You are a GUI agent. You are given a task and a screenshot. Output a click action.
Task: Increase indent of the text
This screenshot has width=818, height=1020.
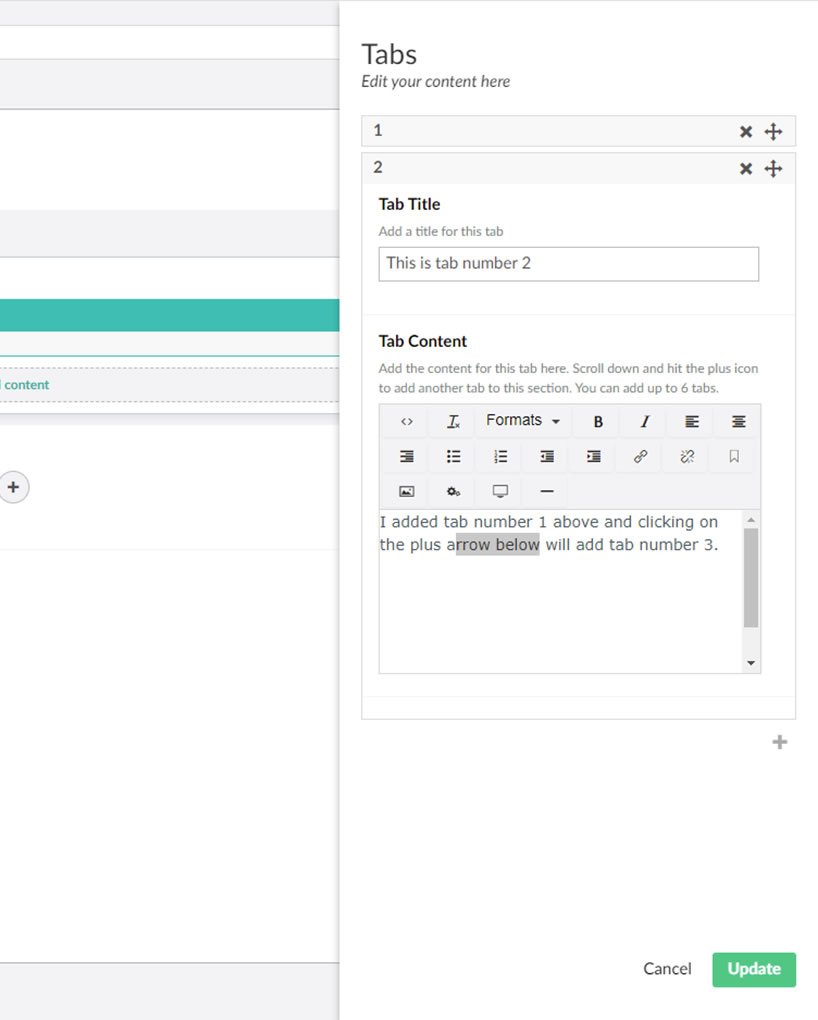click(593, 457)
